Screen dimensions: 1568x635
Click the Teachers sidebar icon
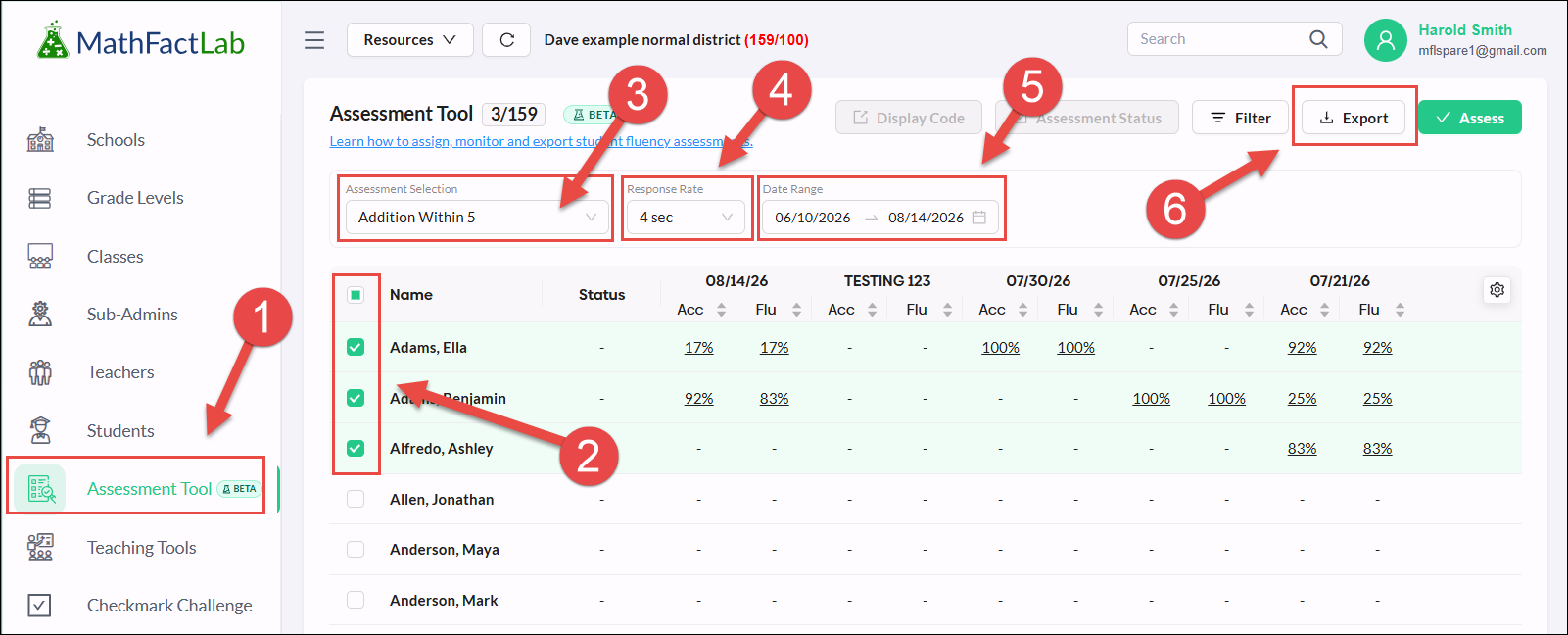(40, 372)
